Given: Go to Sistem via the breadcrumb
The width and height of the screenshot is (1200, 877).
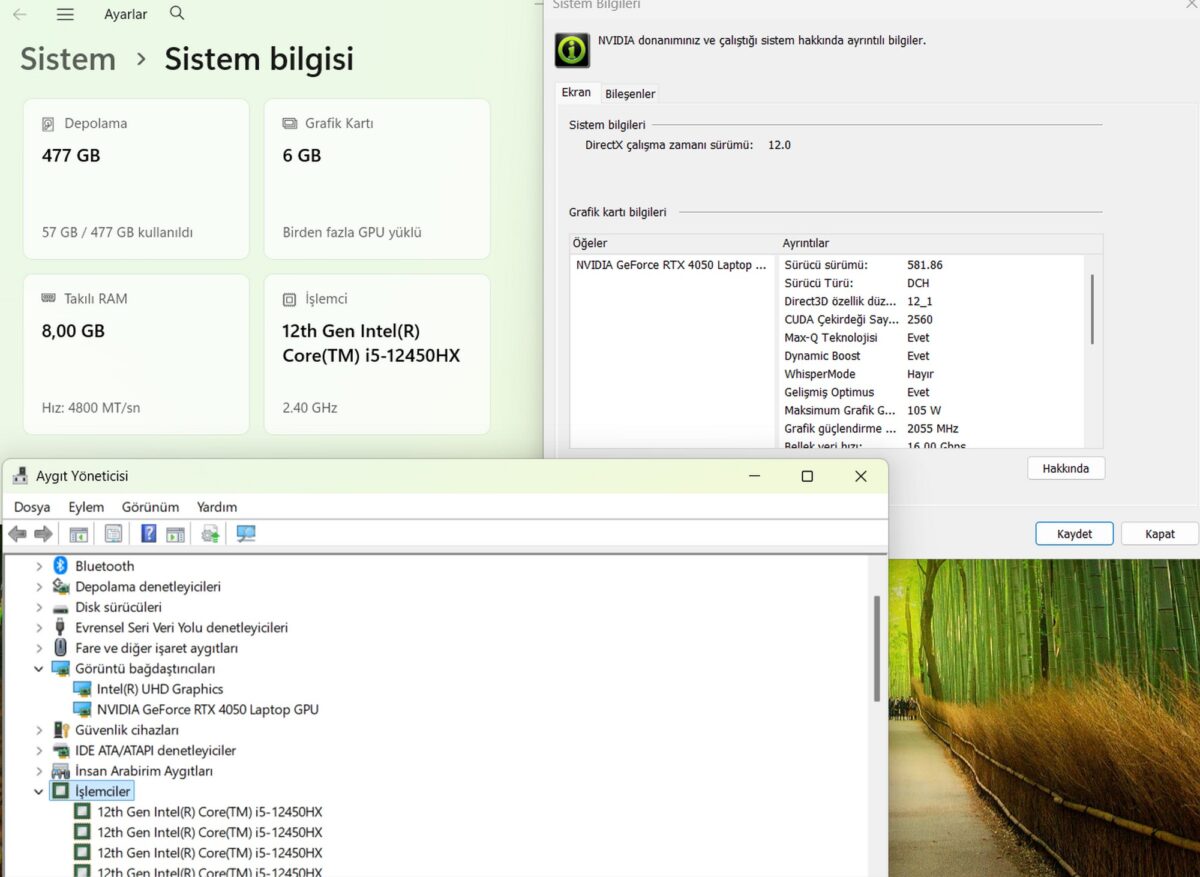Looking at the screenshot, I should pos(68,59).
